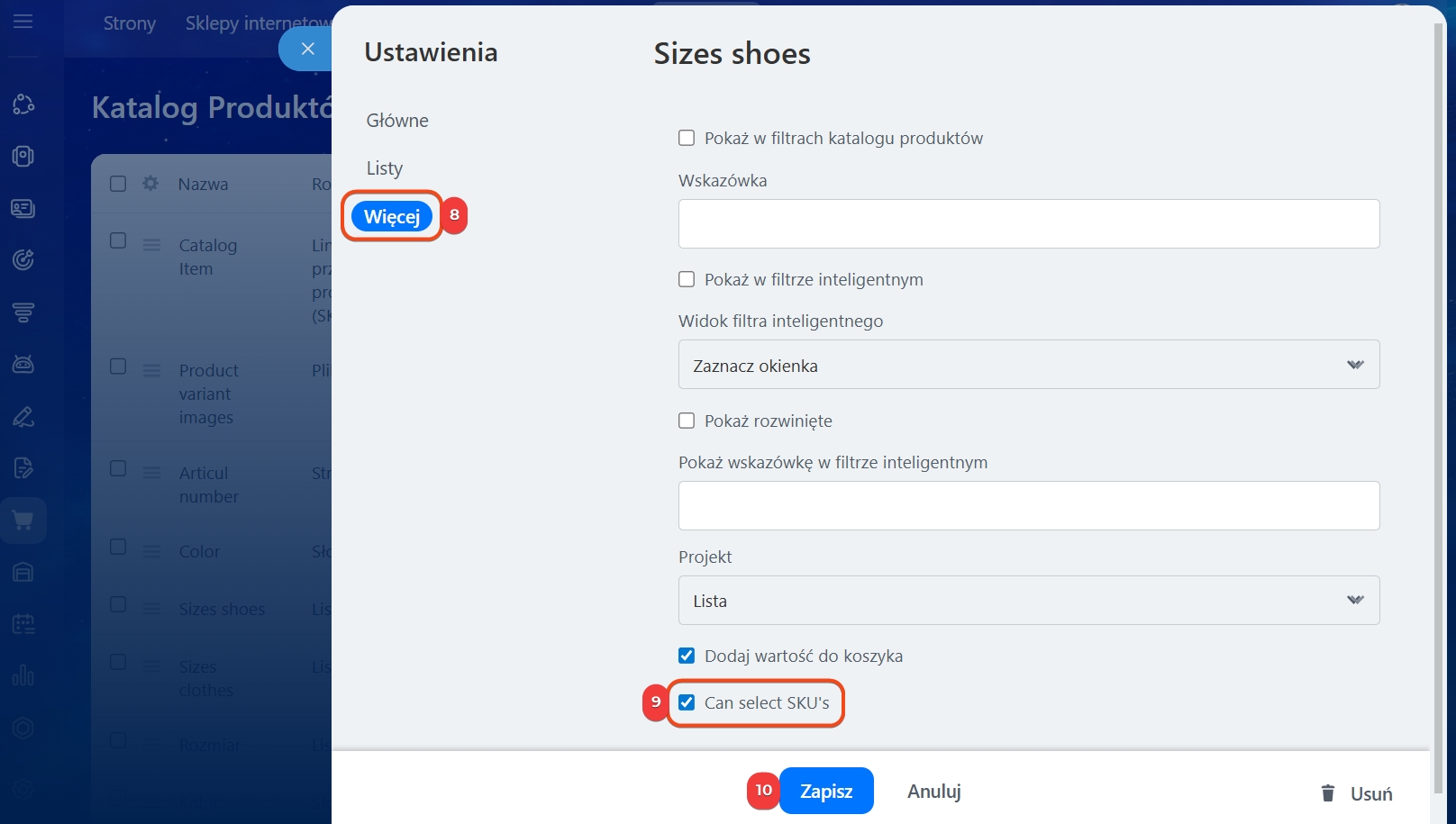Click the gear icon in the table header
The image size is (1456, 824).
(x=150, y=184)
